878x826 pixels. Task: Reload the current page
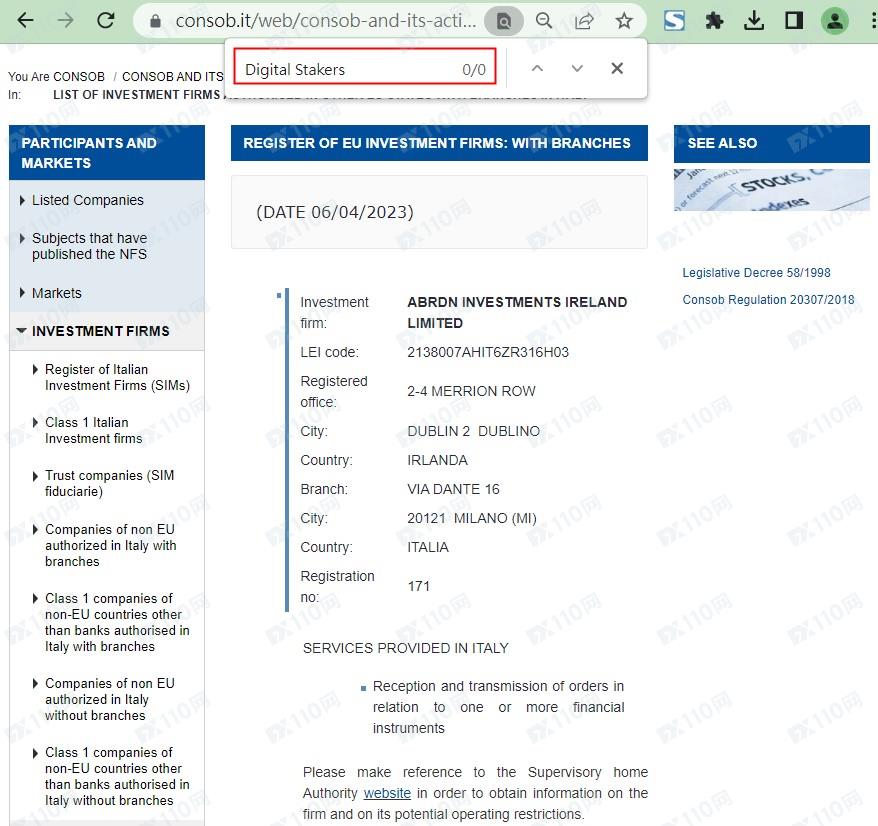(104, 20)
